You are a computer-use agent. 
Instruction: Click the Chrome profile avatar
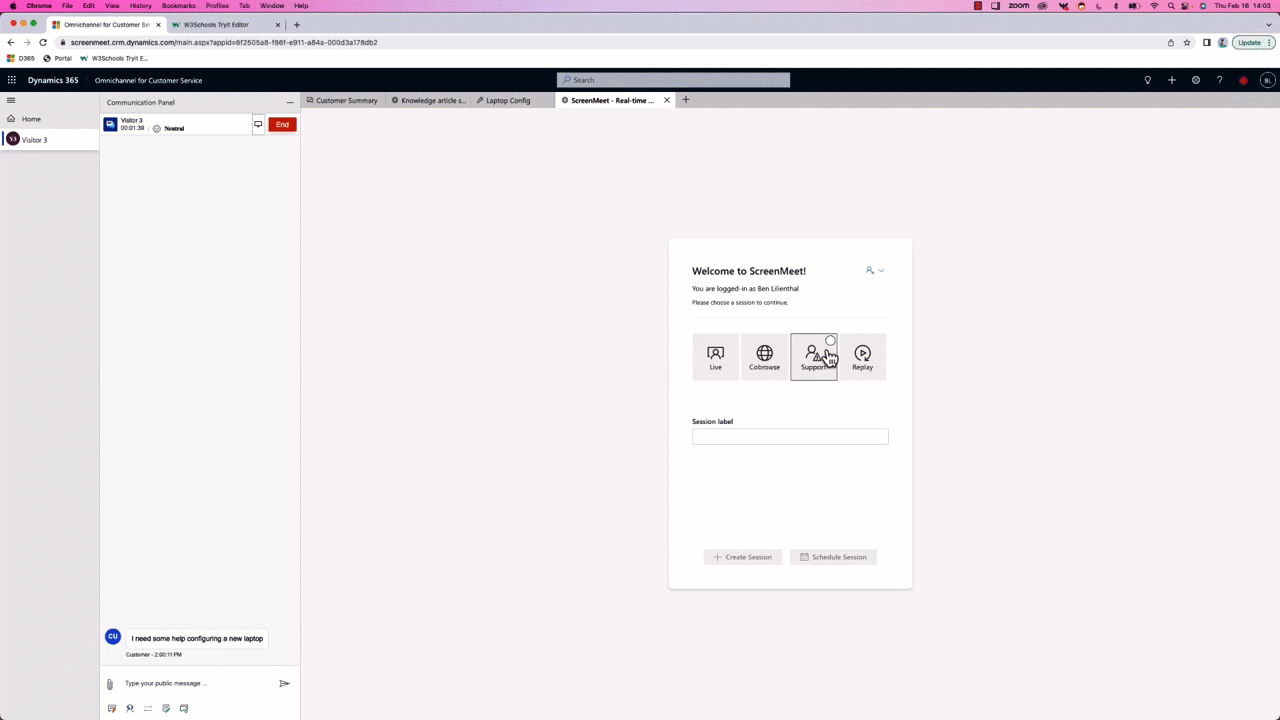coord(1223,42)
